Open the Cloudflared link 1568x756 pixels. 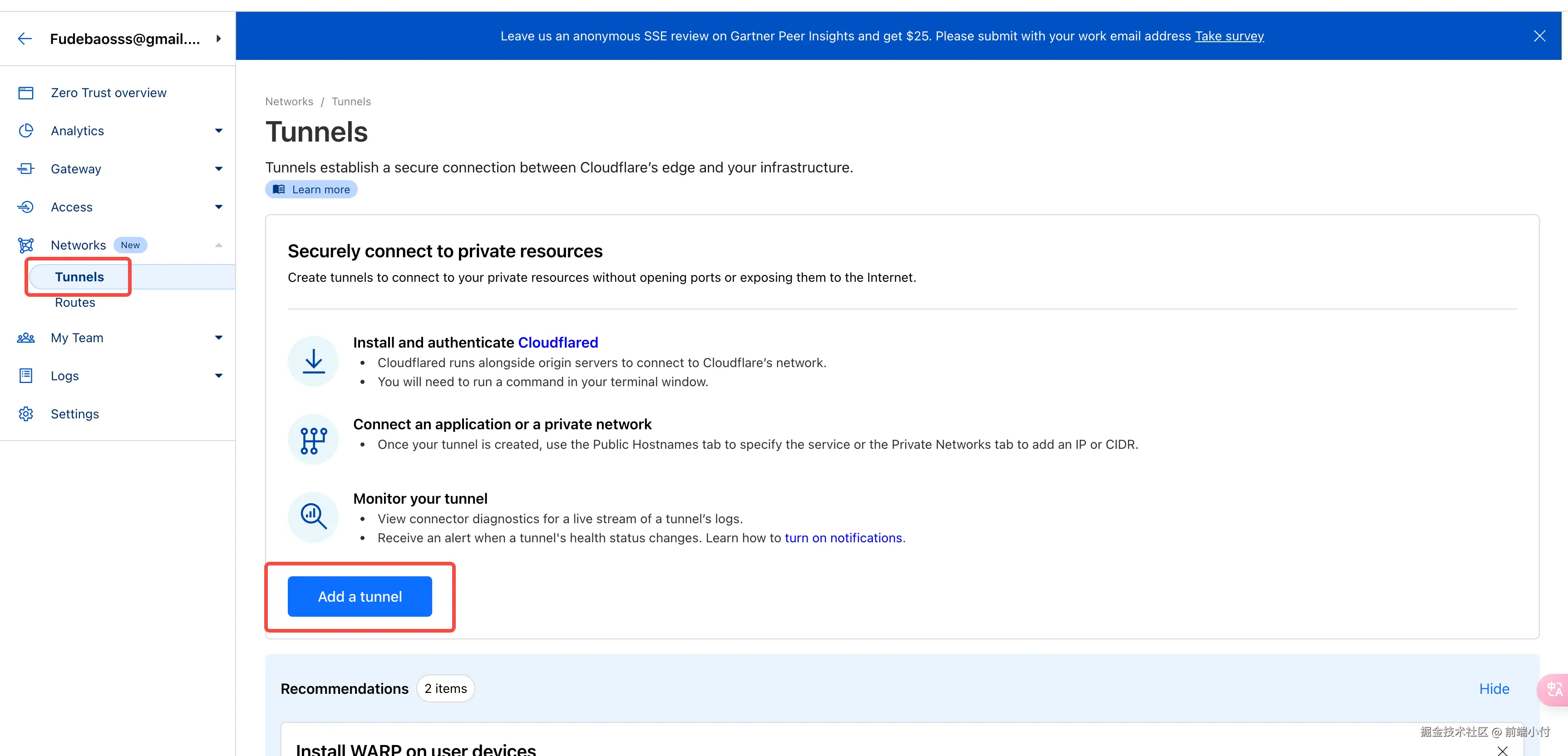tap(557, 343)
